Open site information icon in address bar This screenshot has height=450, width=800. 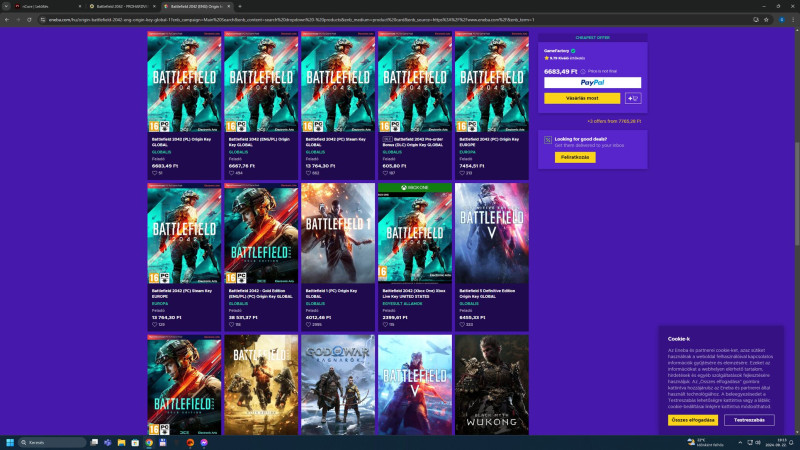(x=43, y=20)
